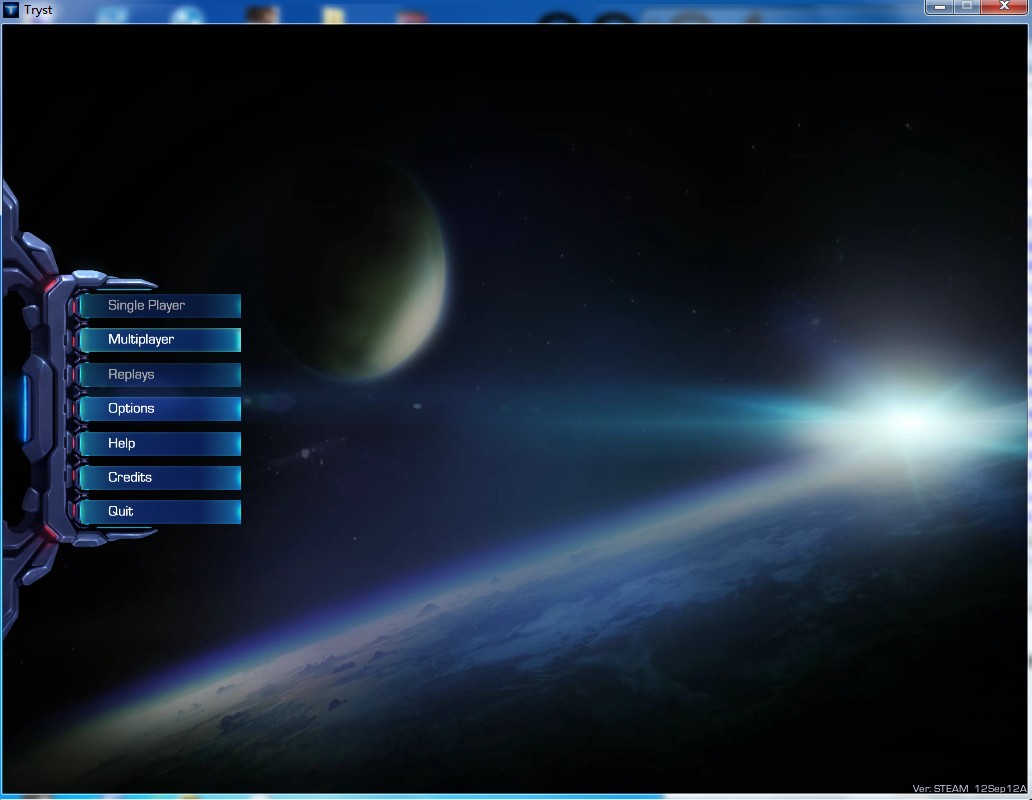Select the Multiplayer menu button
The height and width of the screenshot is (800, 1032).
(x=160, y=340)
